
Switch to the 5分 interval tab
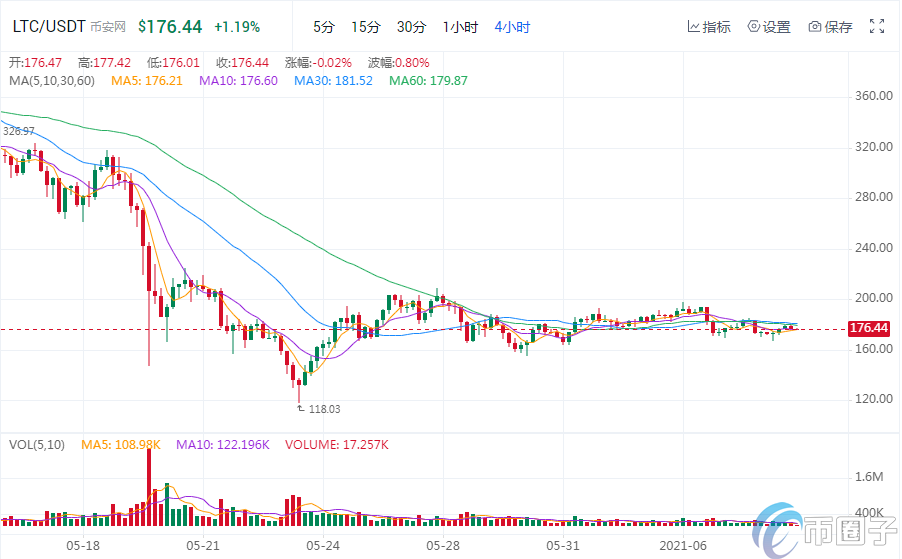(x=323, y=27)
